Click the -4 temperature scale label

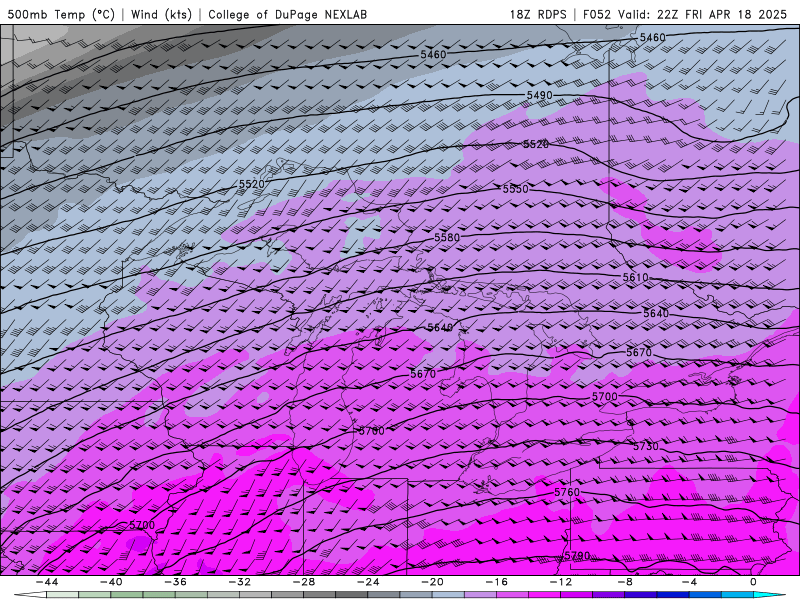[689, 582]
